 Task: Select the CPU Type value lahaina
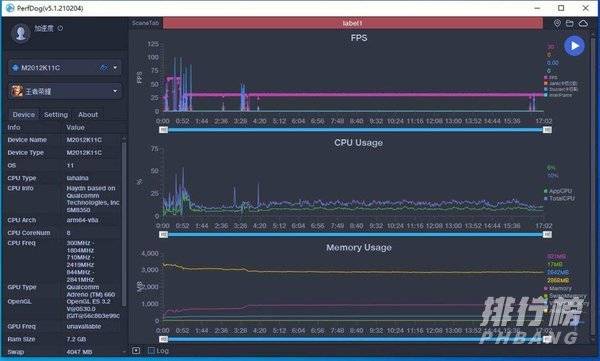pyautogui.click(x=77, y=178)
